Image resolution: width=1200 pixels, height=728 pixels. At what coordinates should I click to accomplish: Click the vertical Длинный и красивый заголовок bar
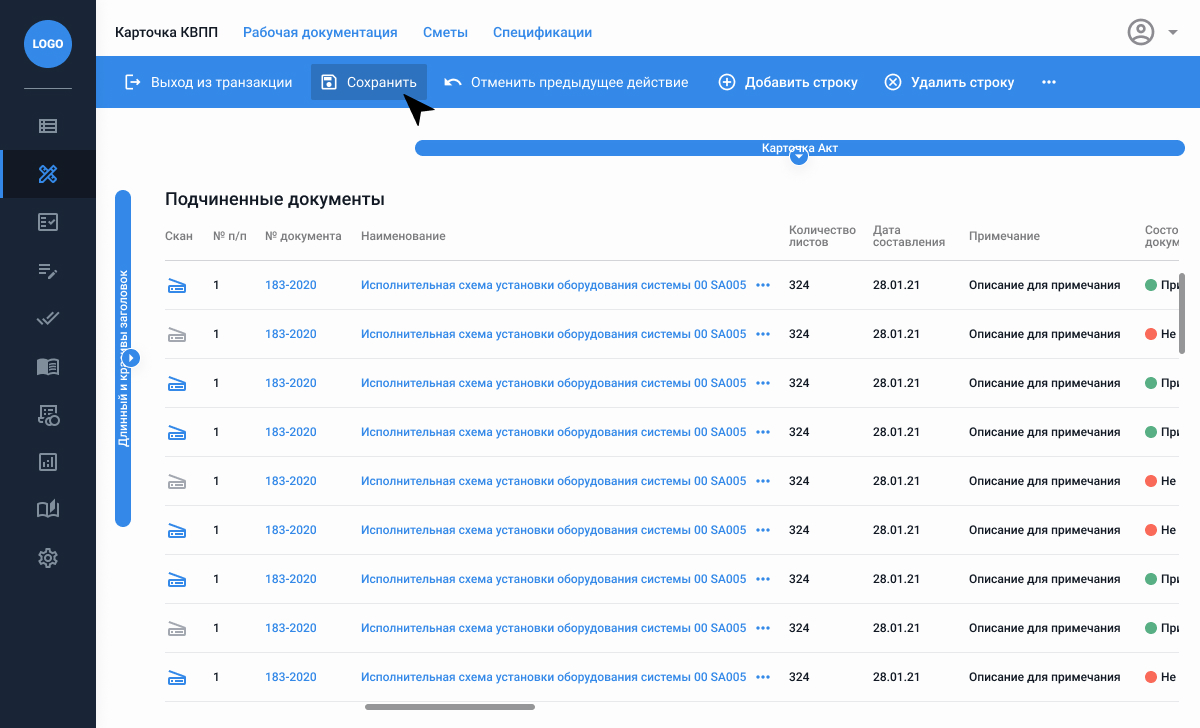[124, 358]
